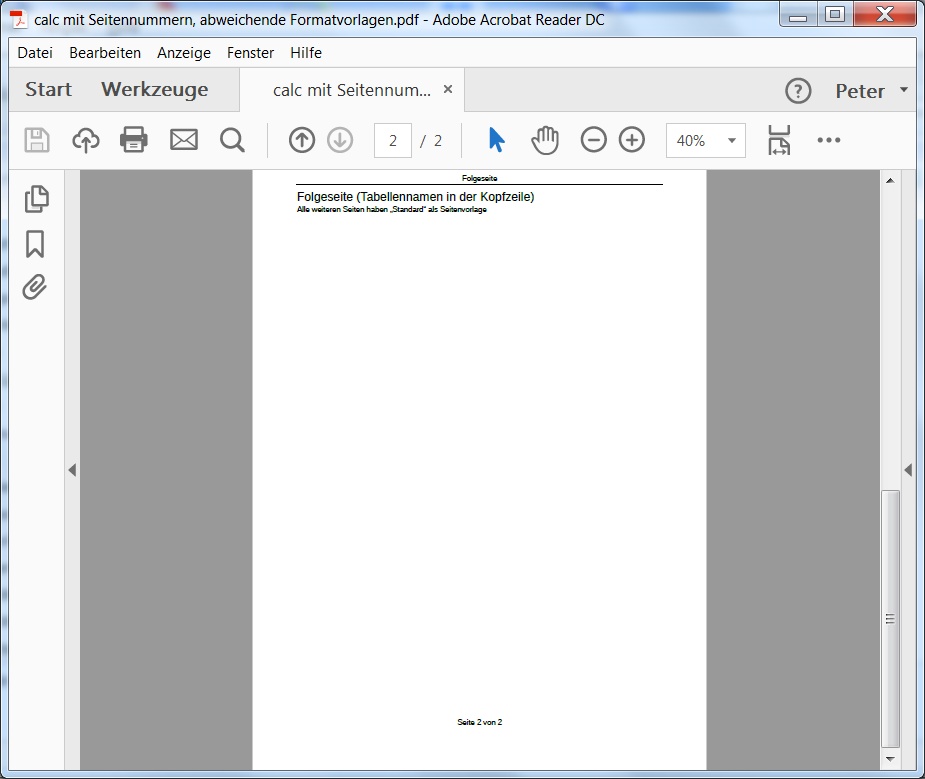Go to previous page arrow
Screen dimensions: 925x779
tap(302, 140)
